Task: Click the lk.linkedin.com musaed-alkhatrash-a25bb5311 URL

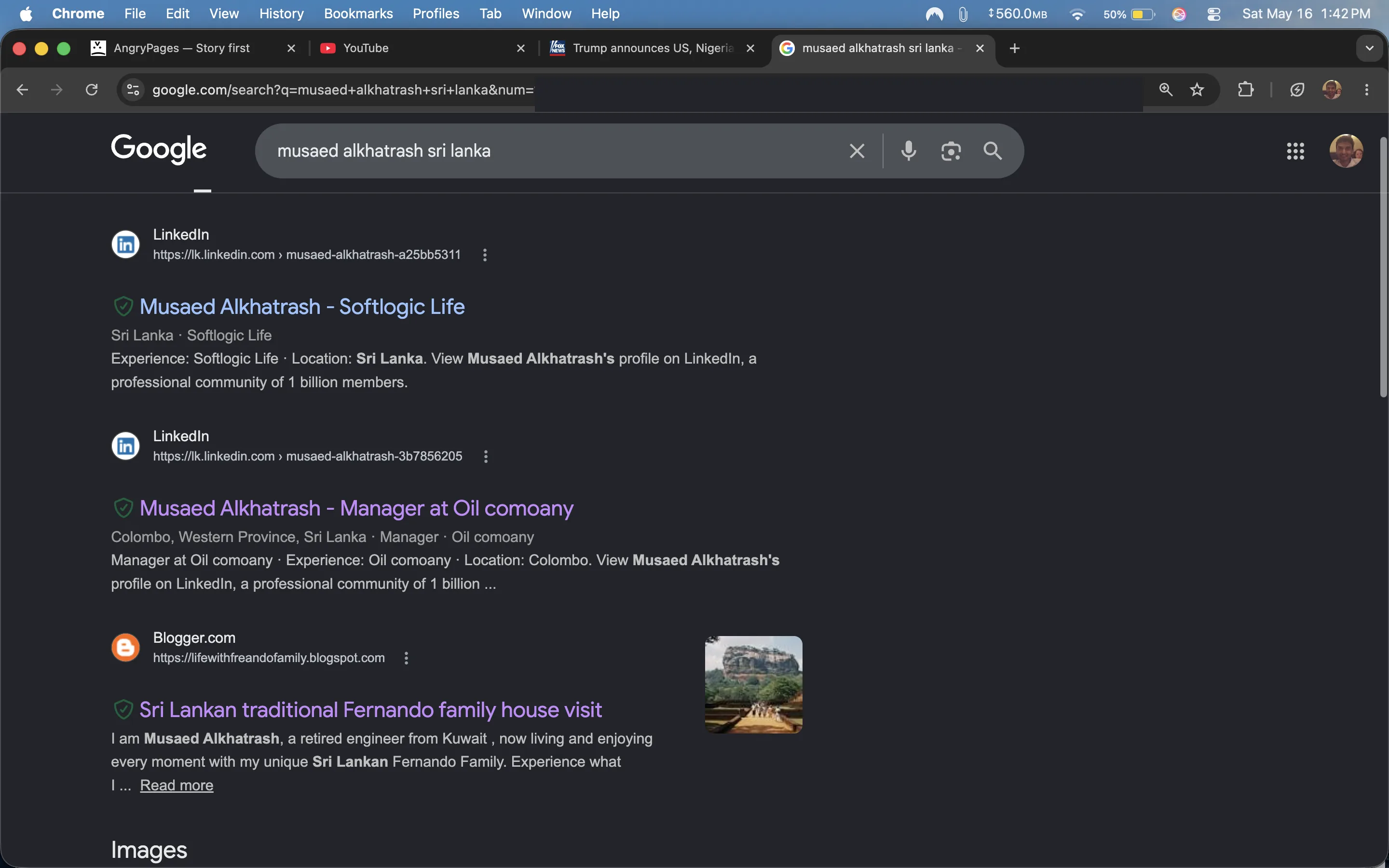Action: click(x=307, y=255)
